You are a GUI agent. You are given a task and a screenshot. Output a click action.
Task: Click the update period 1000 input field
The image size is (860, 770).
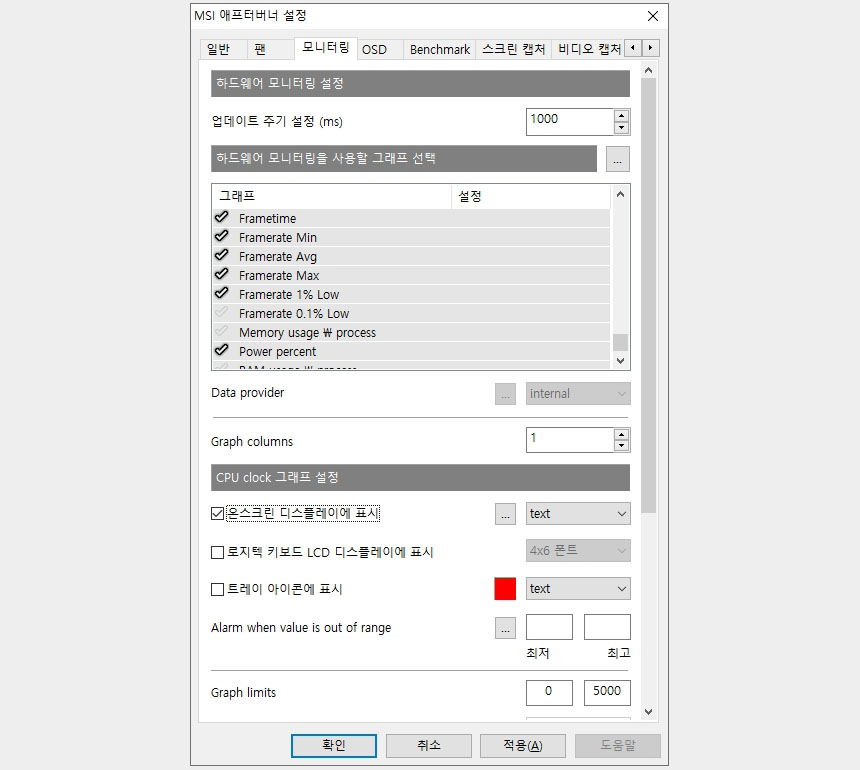tap(569, 121)
